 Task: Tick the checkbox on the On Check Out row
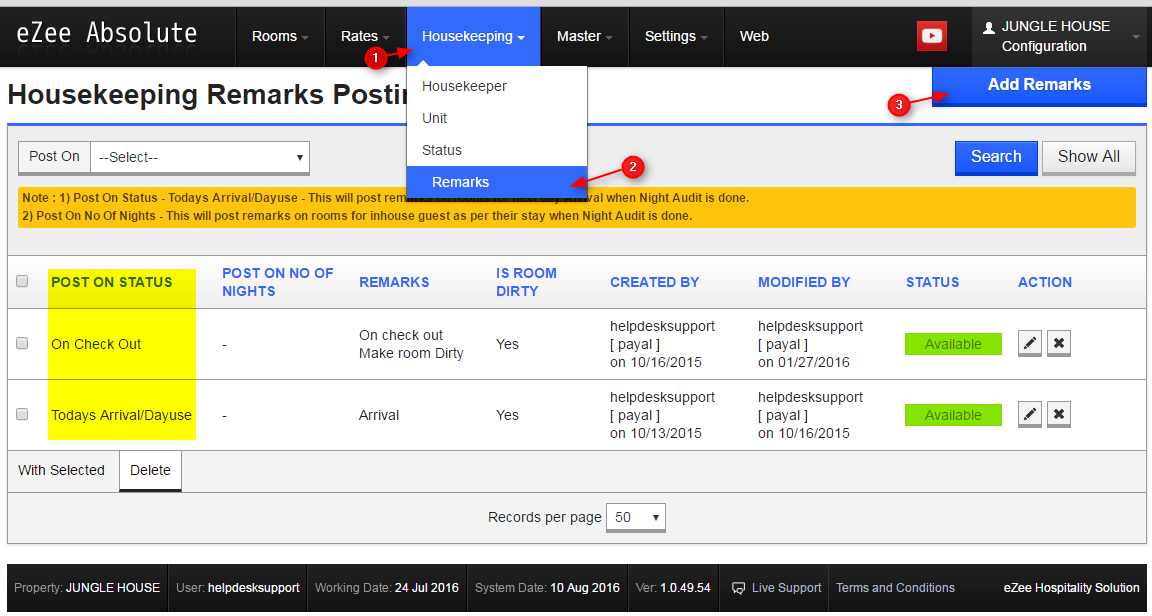pyautogui.click(x=22, y=343)
